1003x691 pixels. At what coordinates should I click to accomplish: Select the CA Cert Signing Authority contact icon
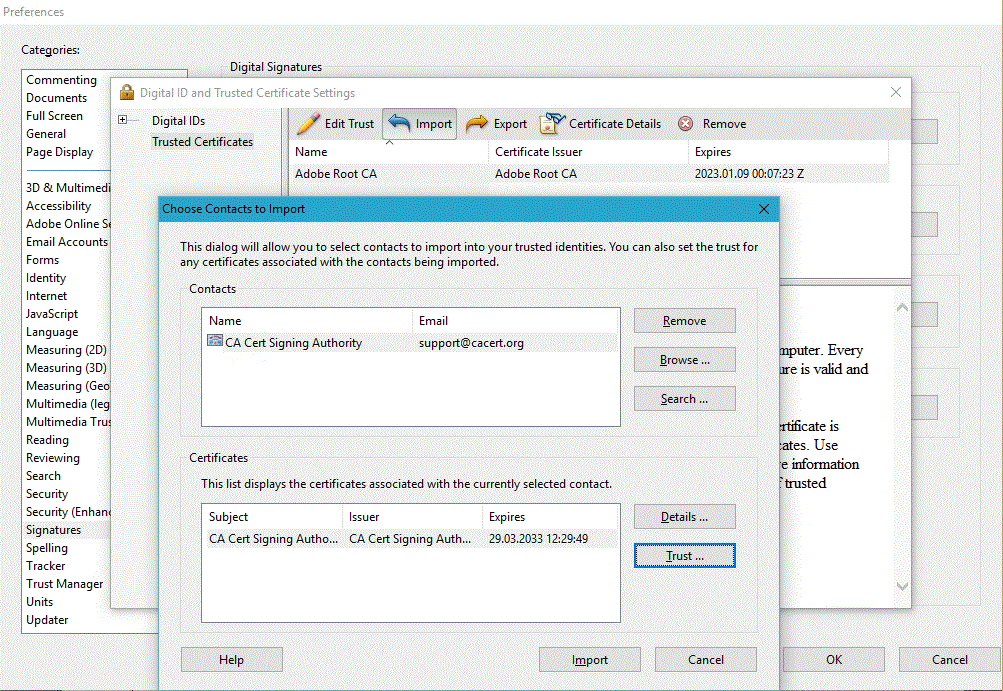pyautogui.click(x=215, y=342)
